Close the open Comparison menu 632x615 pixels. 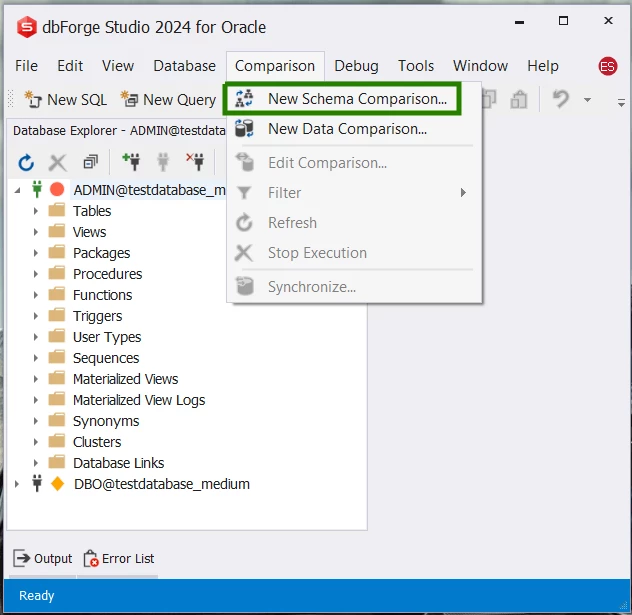tap(275, 66)
